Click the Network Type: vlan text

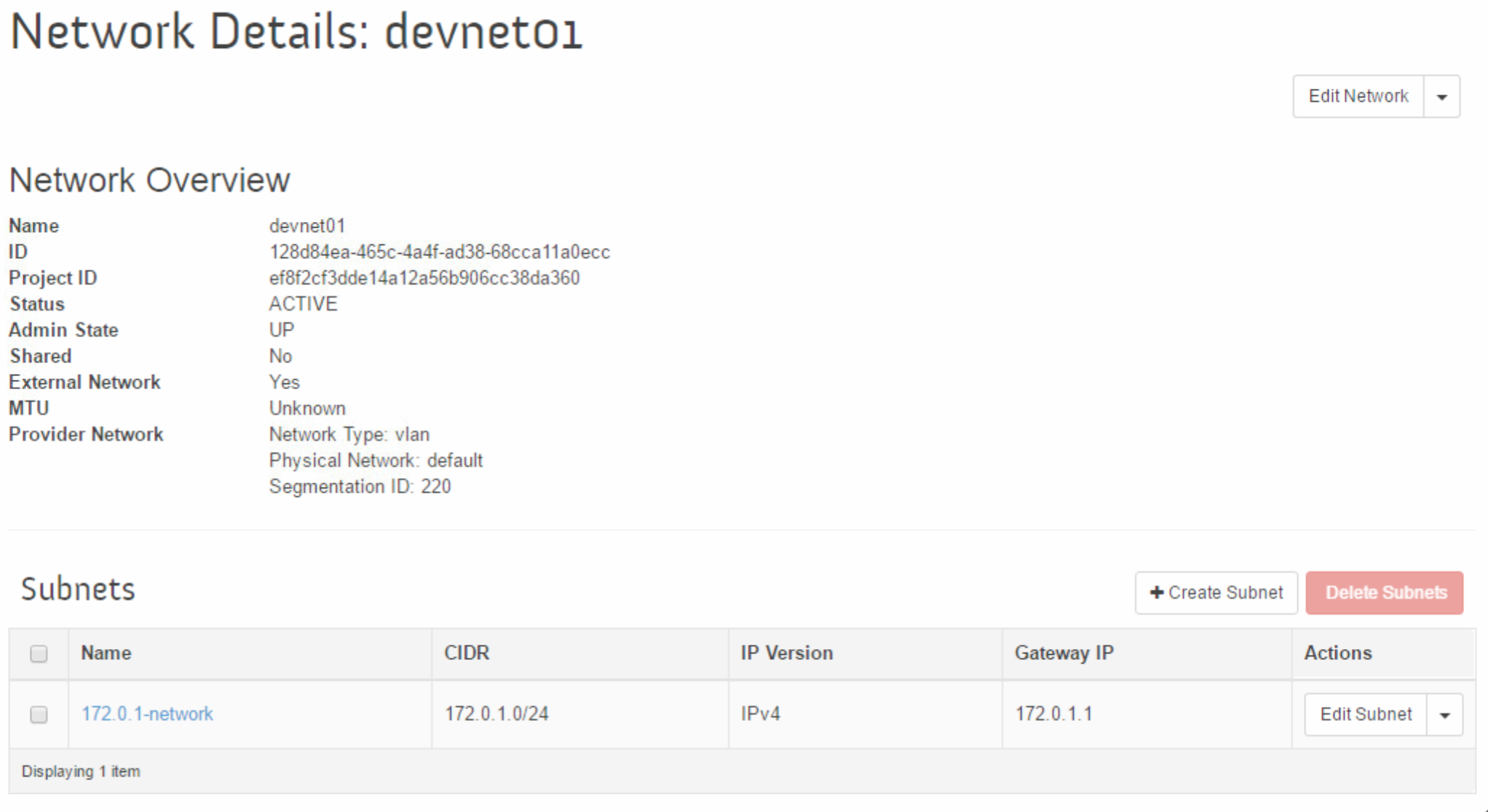[x=349, y=434]
